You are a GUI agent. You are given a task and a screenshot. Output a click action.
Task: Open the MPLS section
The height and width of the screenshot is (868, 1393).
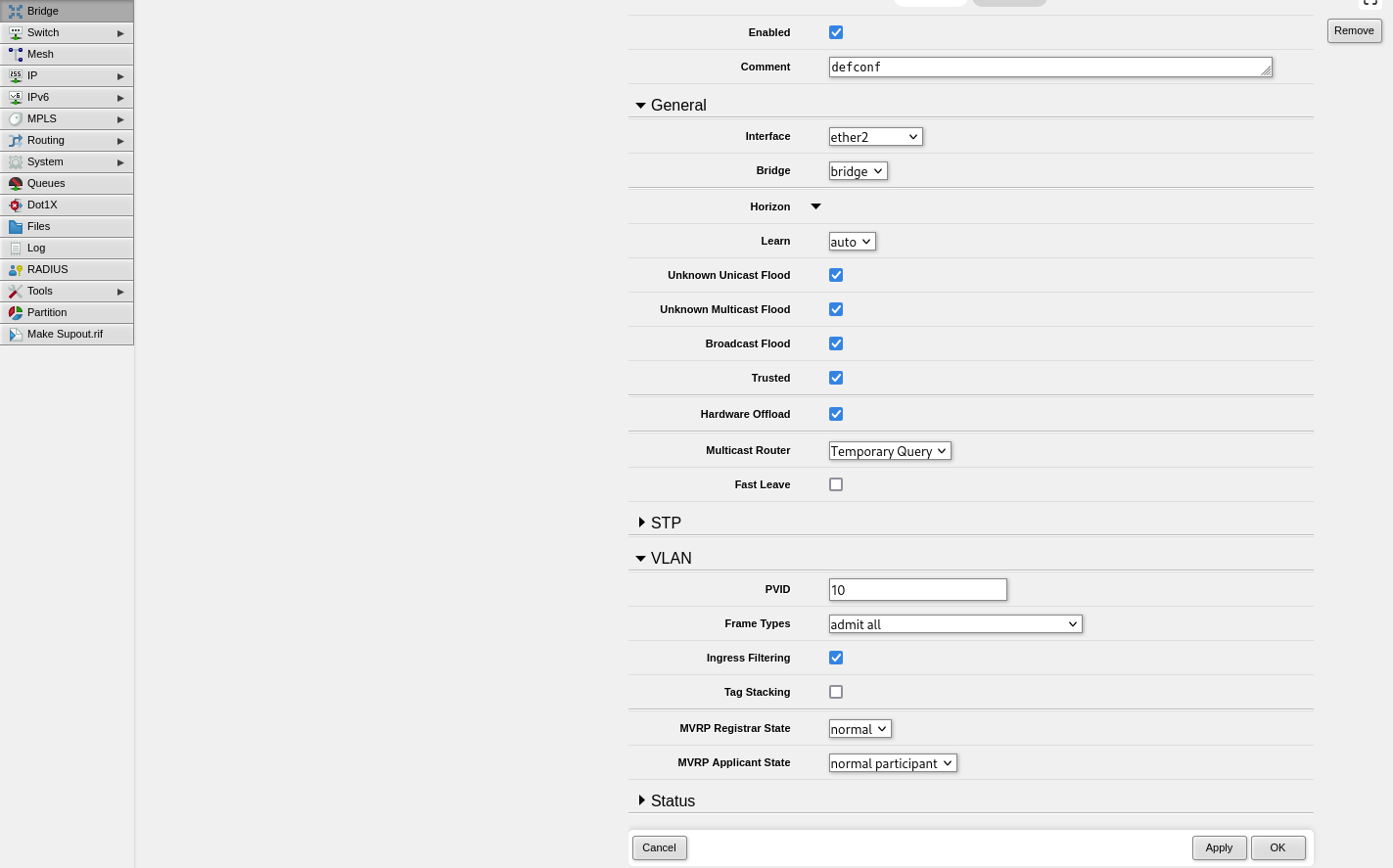[41, 118]
